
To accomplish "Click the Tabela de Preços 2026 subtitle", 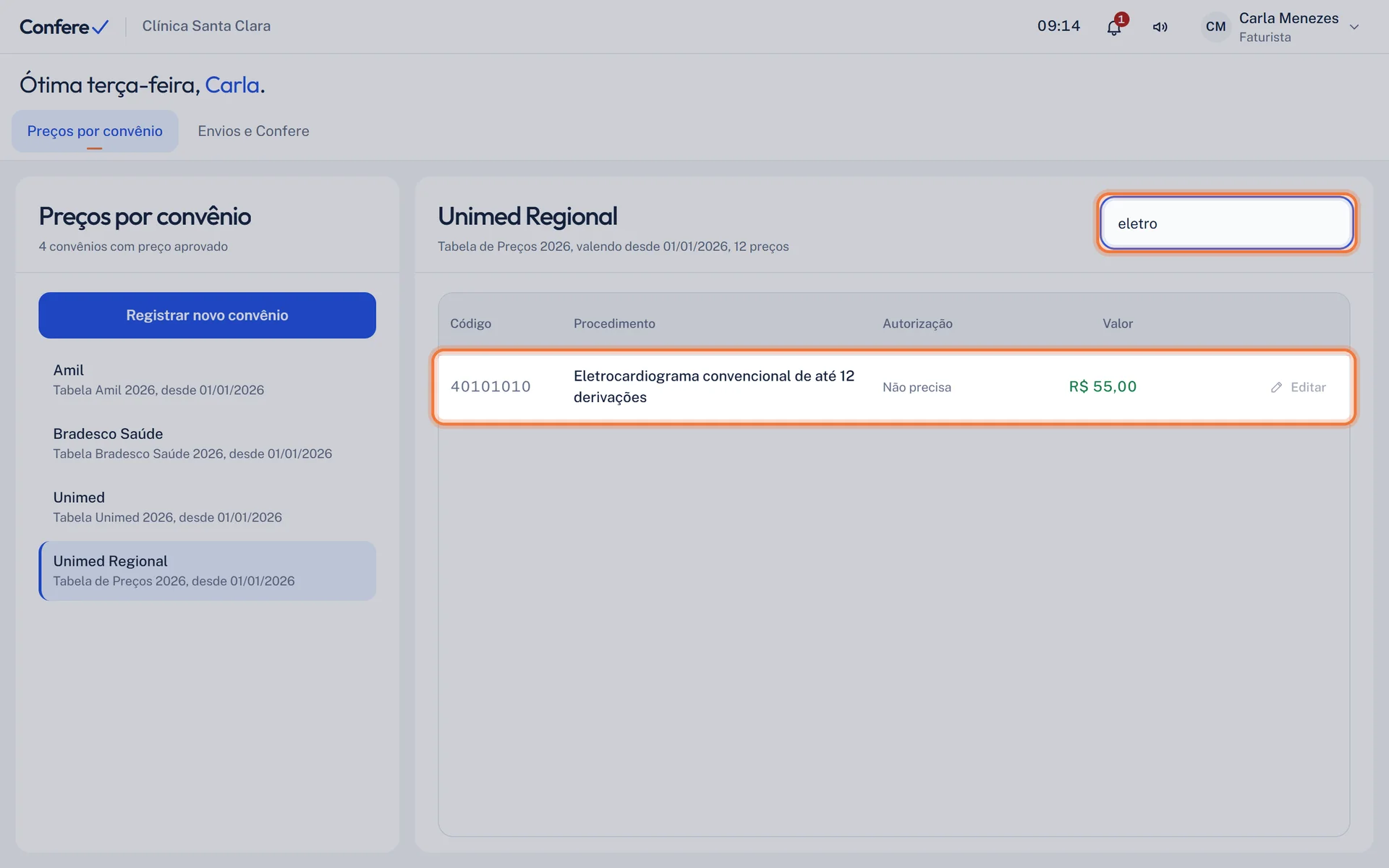I will tap(613, 247).
